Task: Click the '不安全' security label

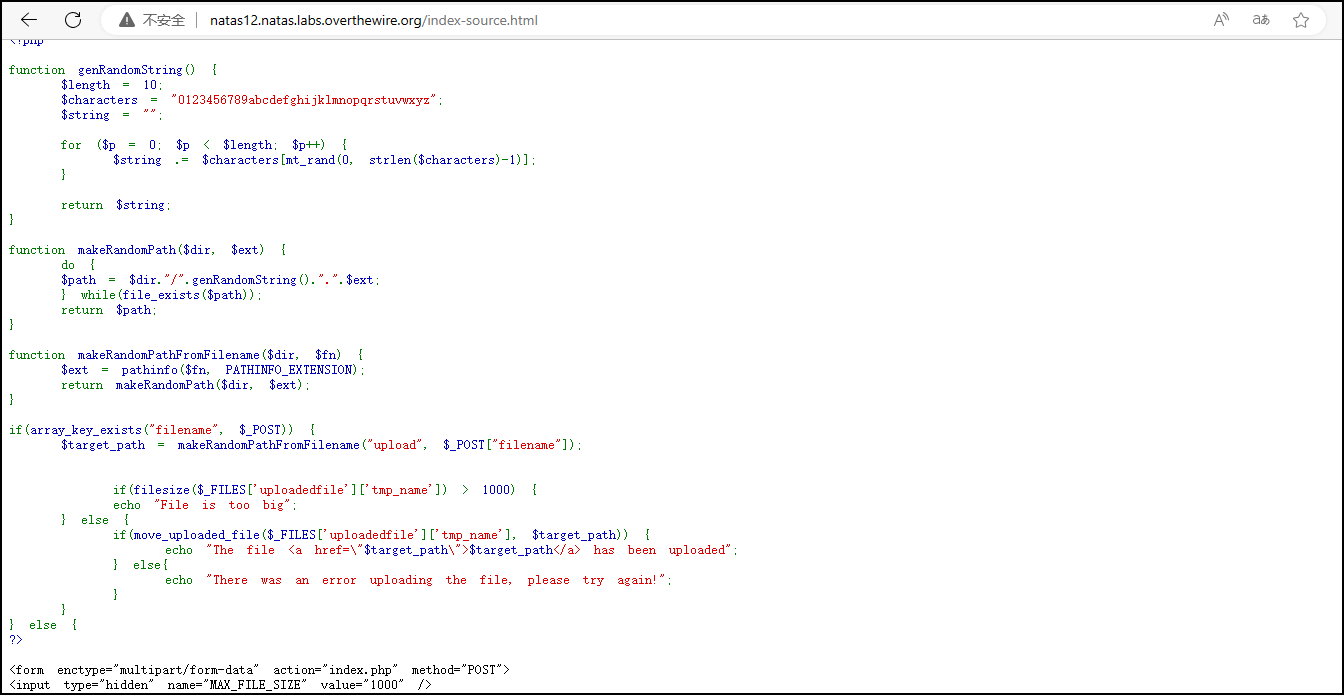Action: point(164,20)
